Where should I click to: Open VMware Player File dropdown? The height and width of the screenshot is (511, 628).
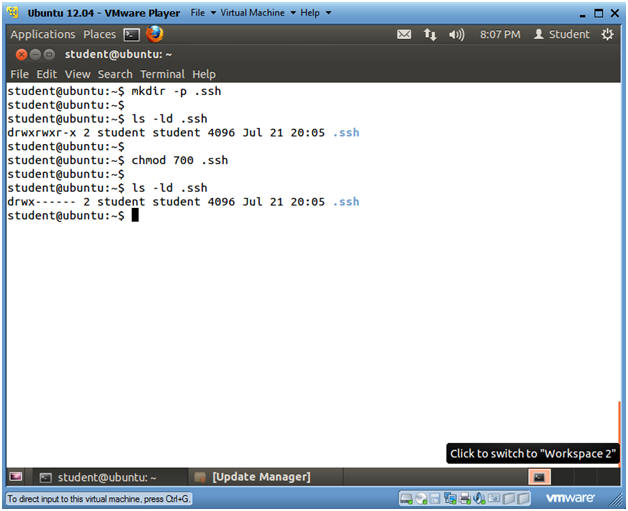(x=203, y=13)
